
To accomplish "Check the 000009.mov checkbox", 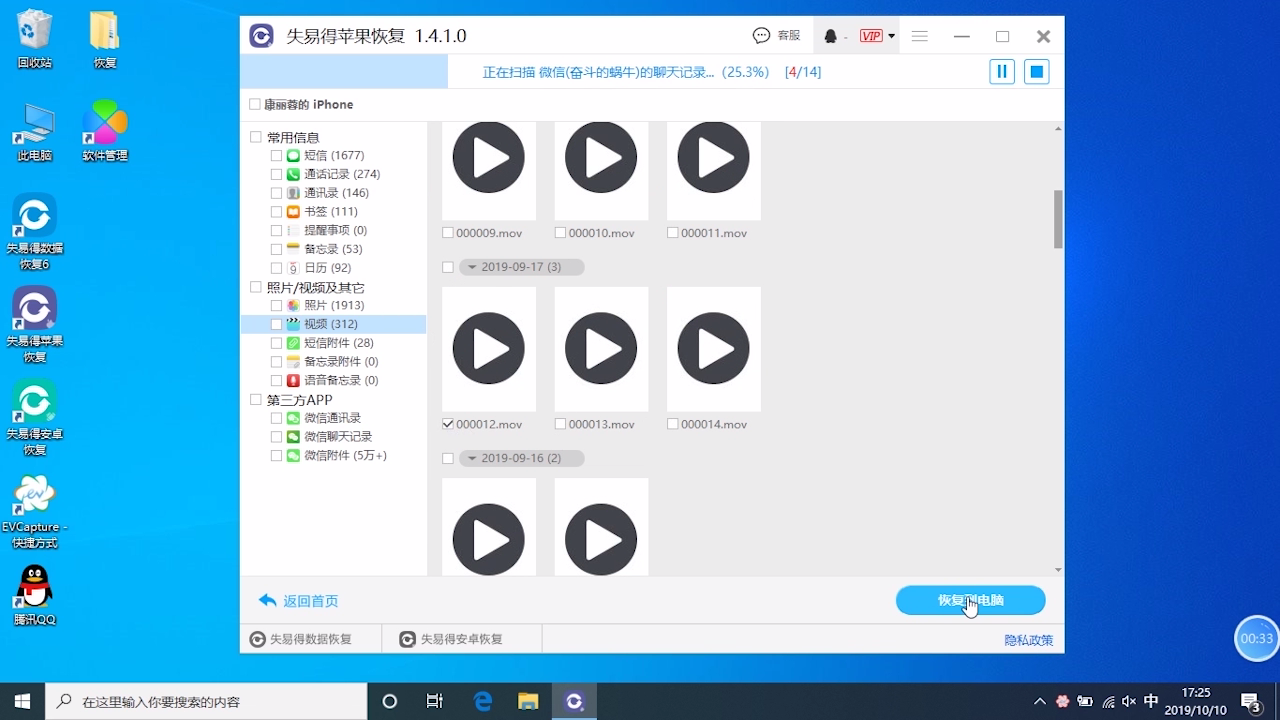I will tap(448, 233).
